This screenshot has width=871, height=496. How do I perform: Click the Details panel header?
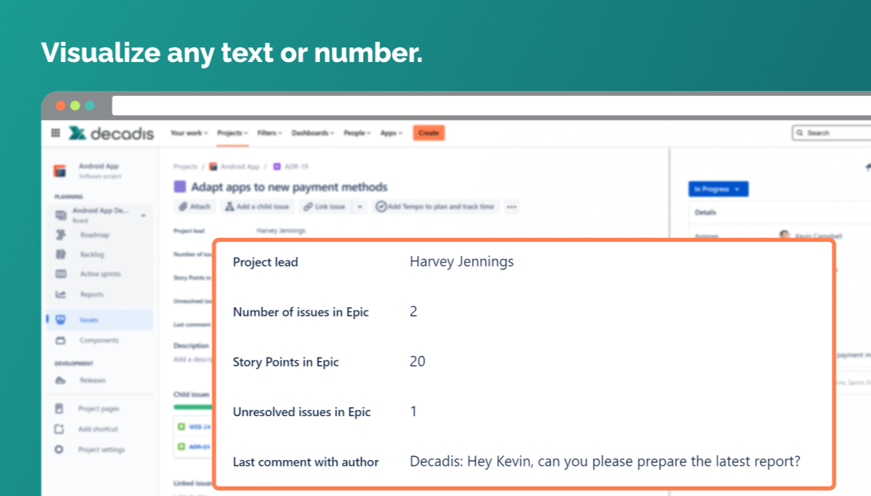click(x=705, y=212)
